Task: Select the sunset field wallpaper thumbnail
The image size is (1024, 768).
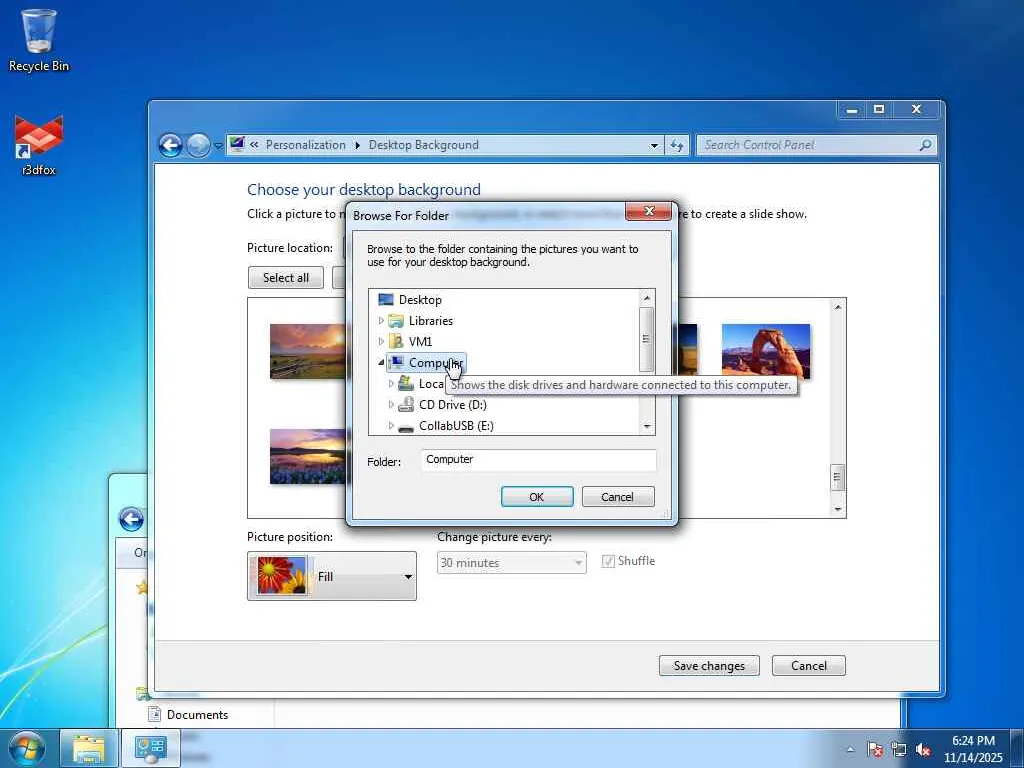Action: tap(308, 351)
